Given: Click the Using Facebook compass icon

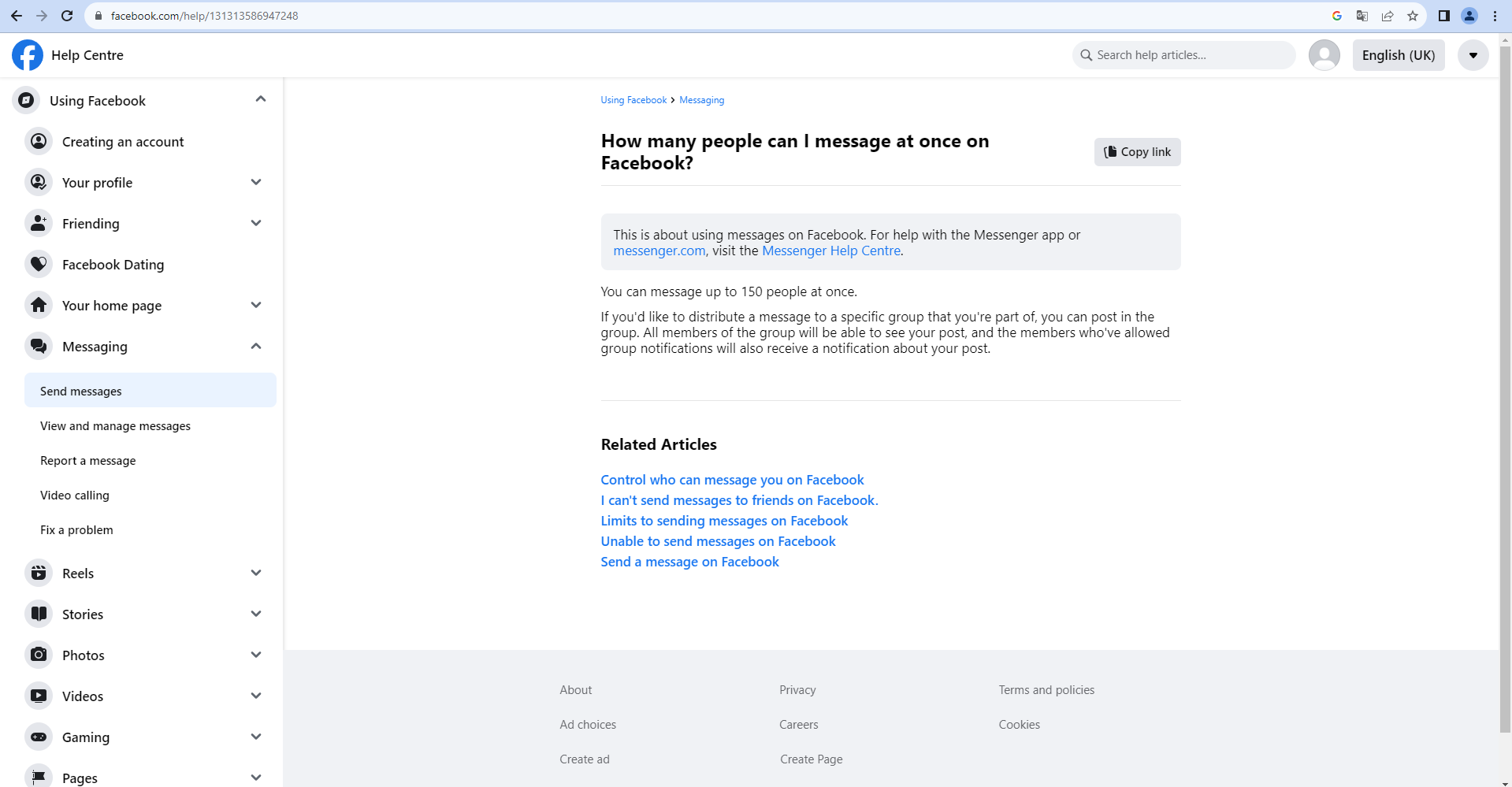Looking at the screenshot, I should [x=26, y=100].
